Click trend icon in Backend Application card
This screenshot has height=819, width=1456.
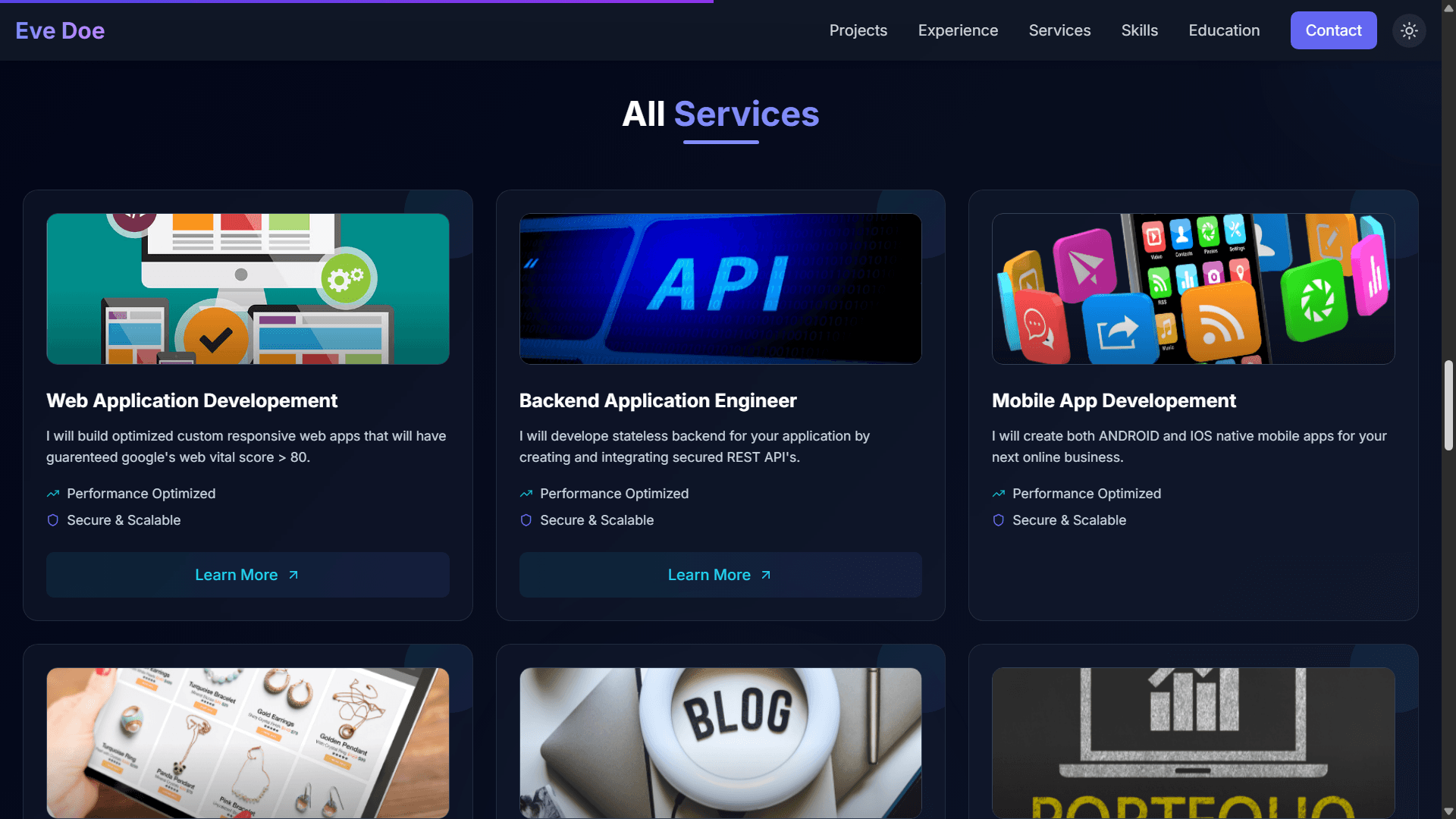(526, 494)
